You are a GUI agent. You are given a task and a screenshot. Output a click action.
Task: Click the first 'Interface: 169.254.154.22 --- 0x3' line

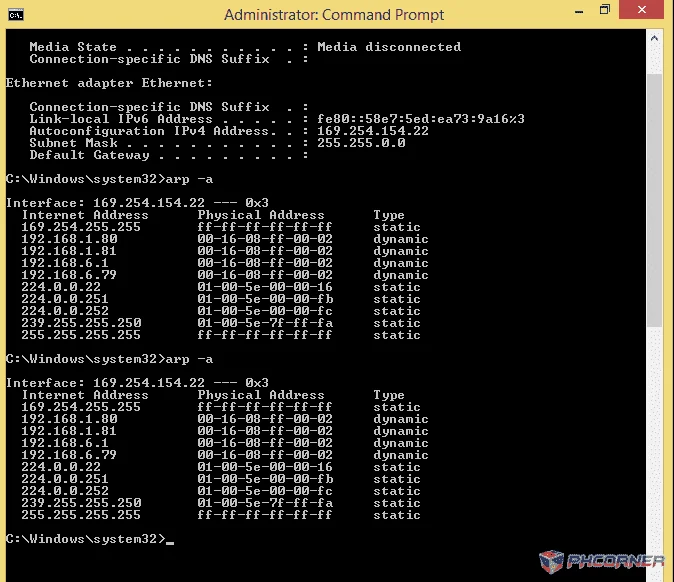pos(137,203)
